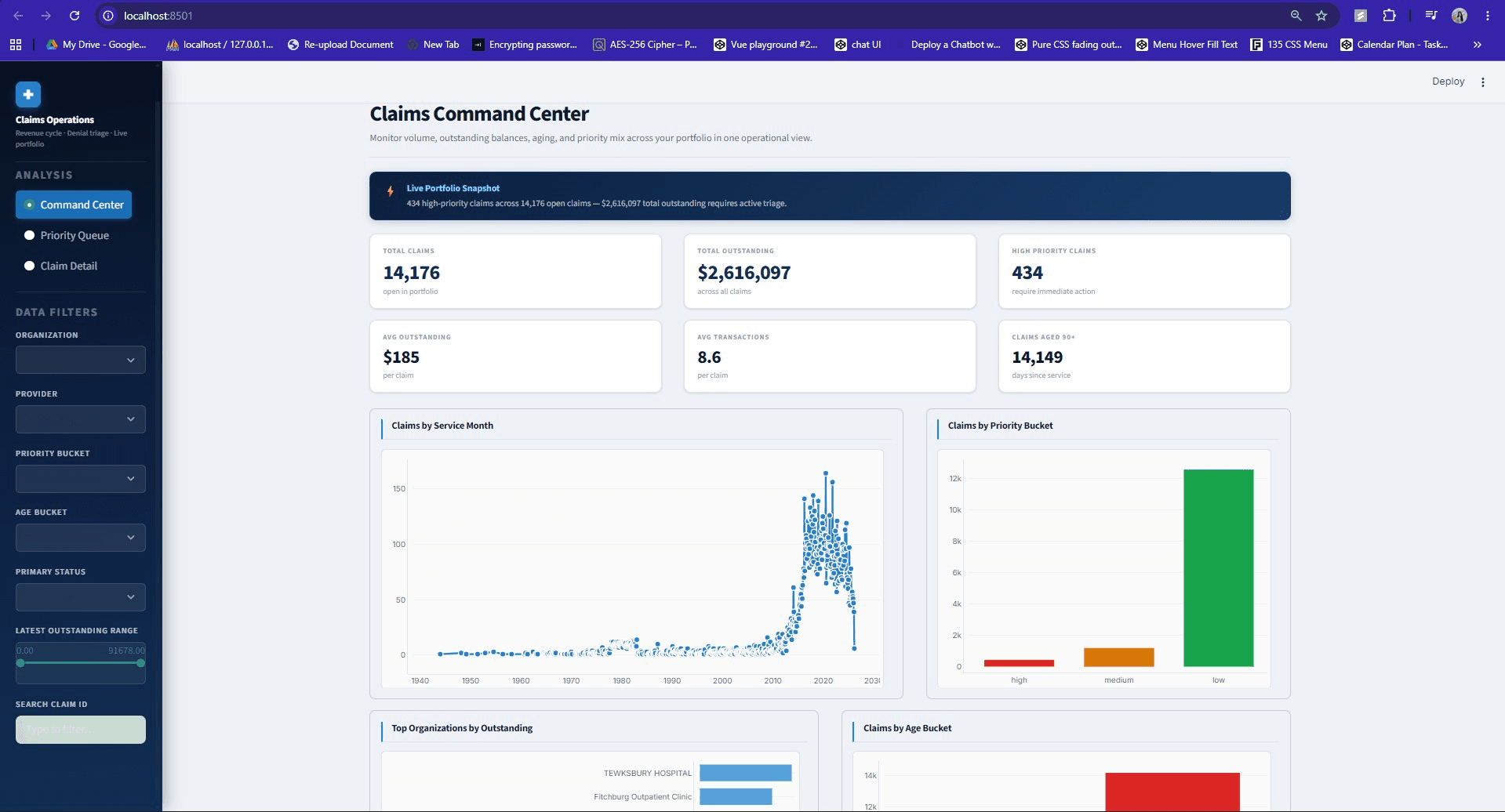Click the TEWKSBURY HOSPITAL bar
The height and width of the screenshot is (812, 1505).
(x=745, y=773)
